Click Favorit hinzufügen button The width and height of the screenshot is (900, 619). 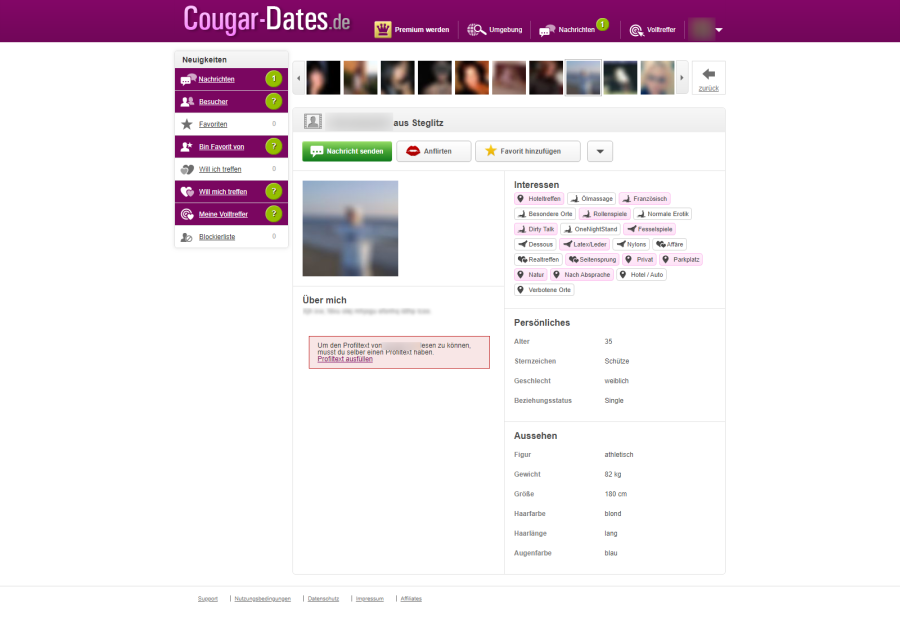coord(527,152)
